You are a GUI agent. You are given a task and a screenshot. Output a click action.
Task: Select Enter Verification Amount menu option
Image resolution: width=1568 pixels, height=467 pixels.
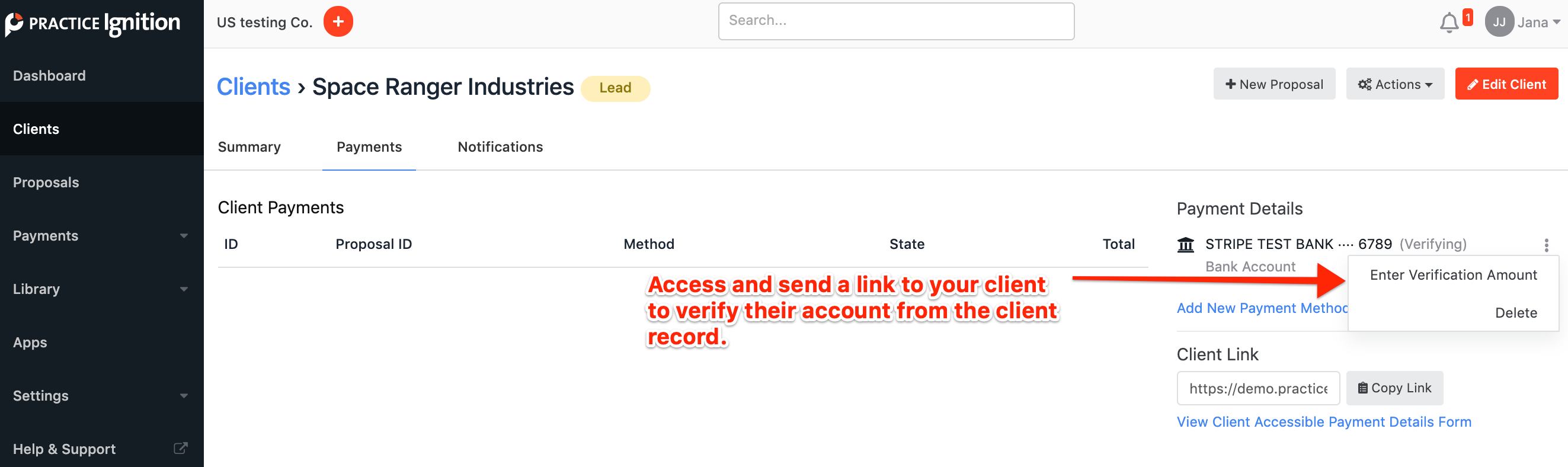(1453, 275)
